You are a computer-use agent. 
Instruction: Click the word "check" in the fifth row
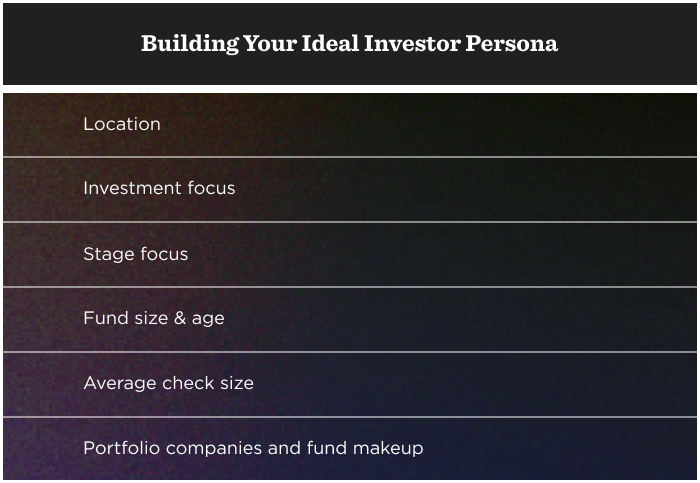(183, 383)
